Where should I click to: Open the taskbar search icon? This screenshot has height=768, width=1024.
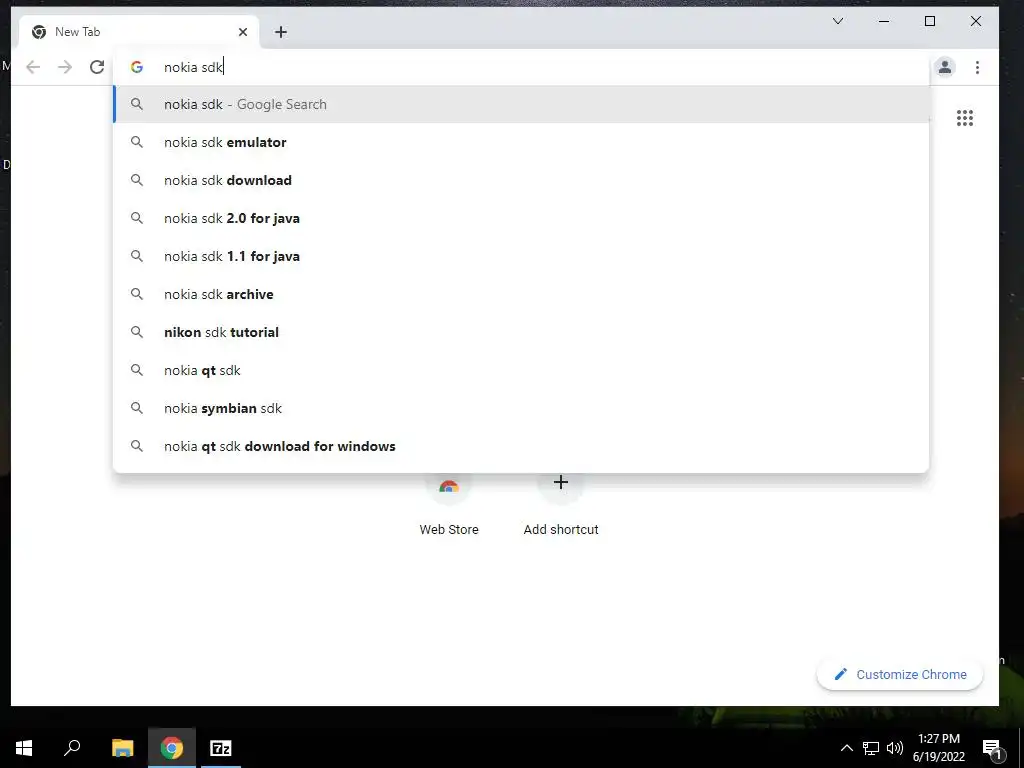click(x=72, y=748)
